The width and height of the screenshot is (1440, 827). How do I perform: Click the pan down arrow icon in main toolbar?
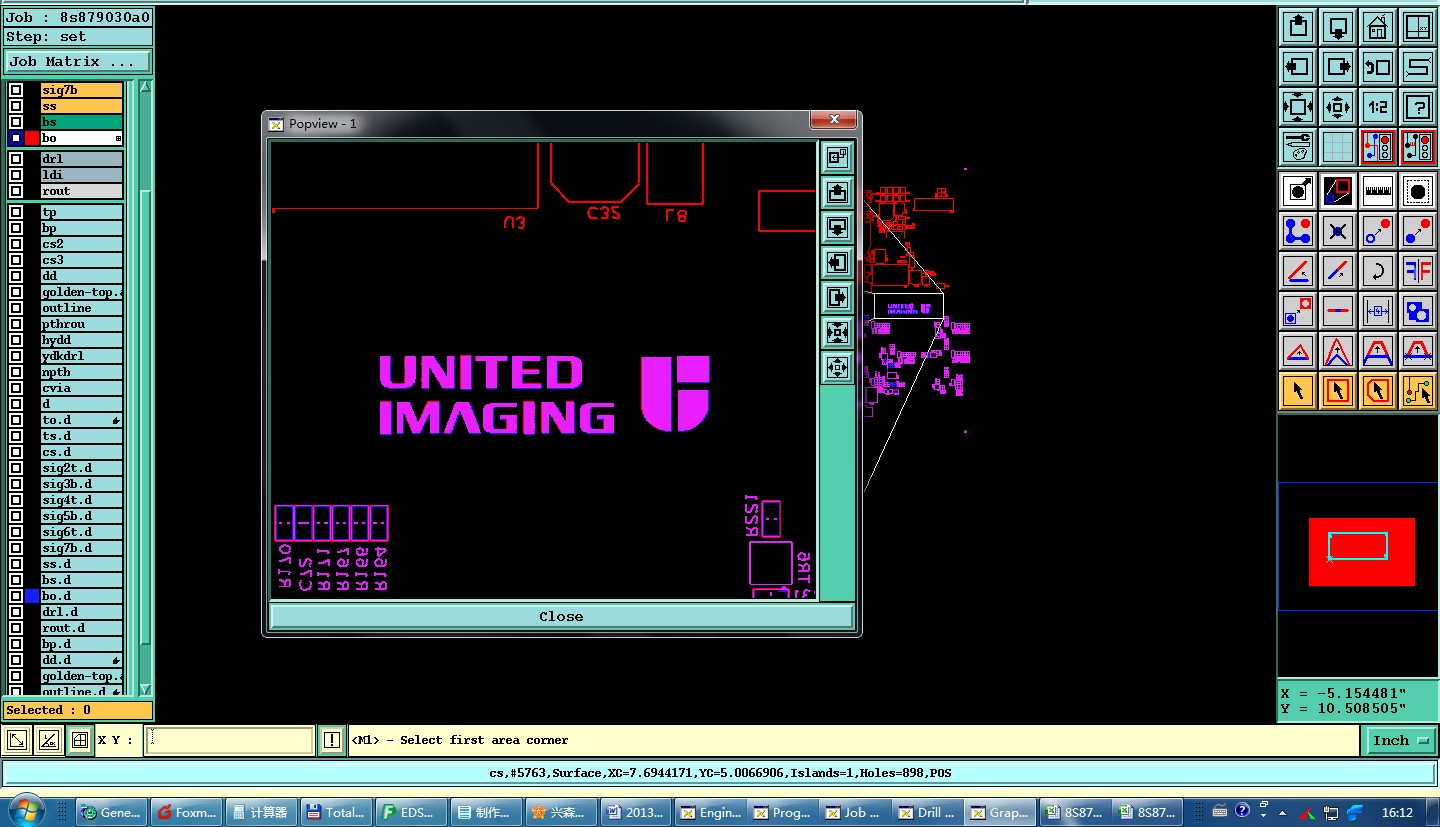(x=1338, y=27)
